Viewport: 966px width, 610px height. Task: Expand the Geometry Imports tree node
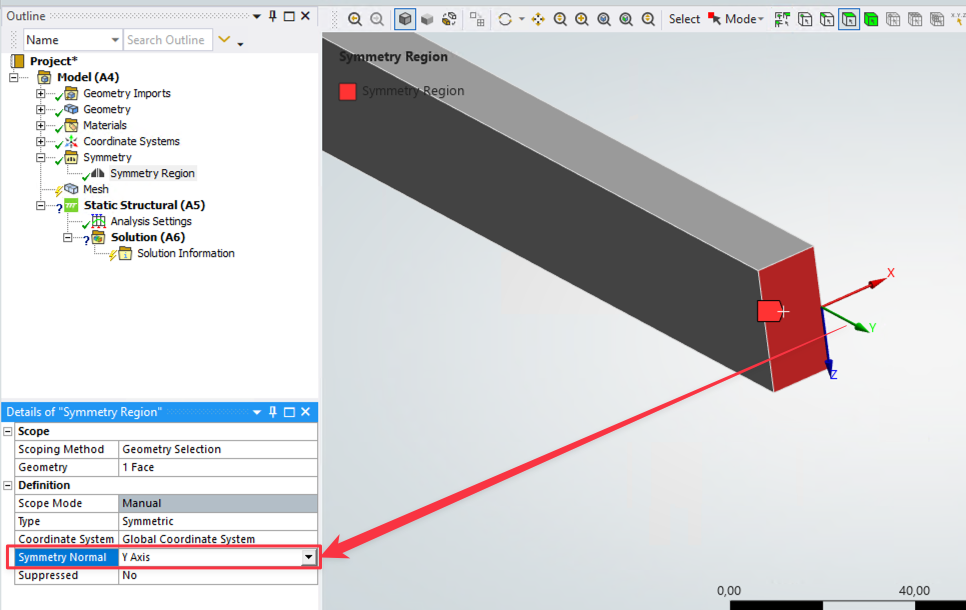[41, 94]
